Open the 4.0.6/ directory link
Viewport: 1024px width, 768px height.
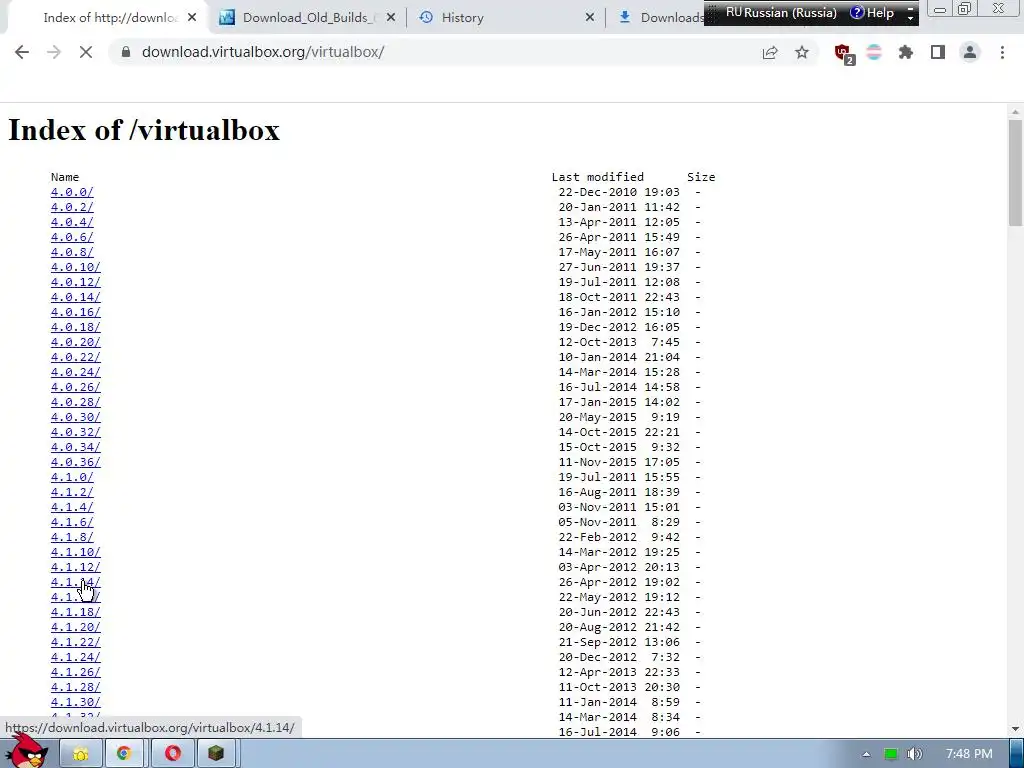click(x=72, y=237)
